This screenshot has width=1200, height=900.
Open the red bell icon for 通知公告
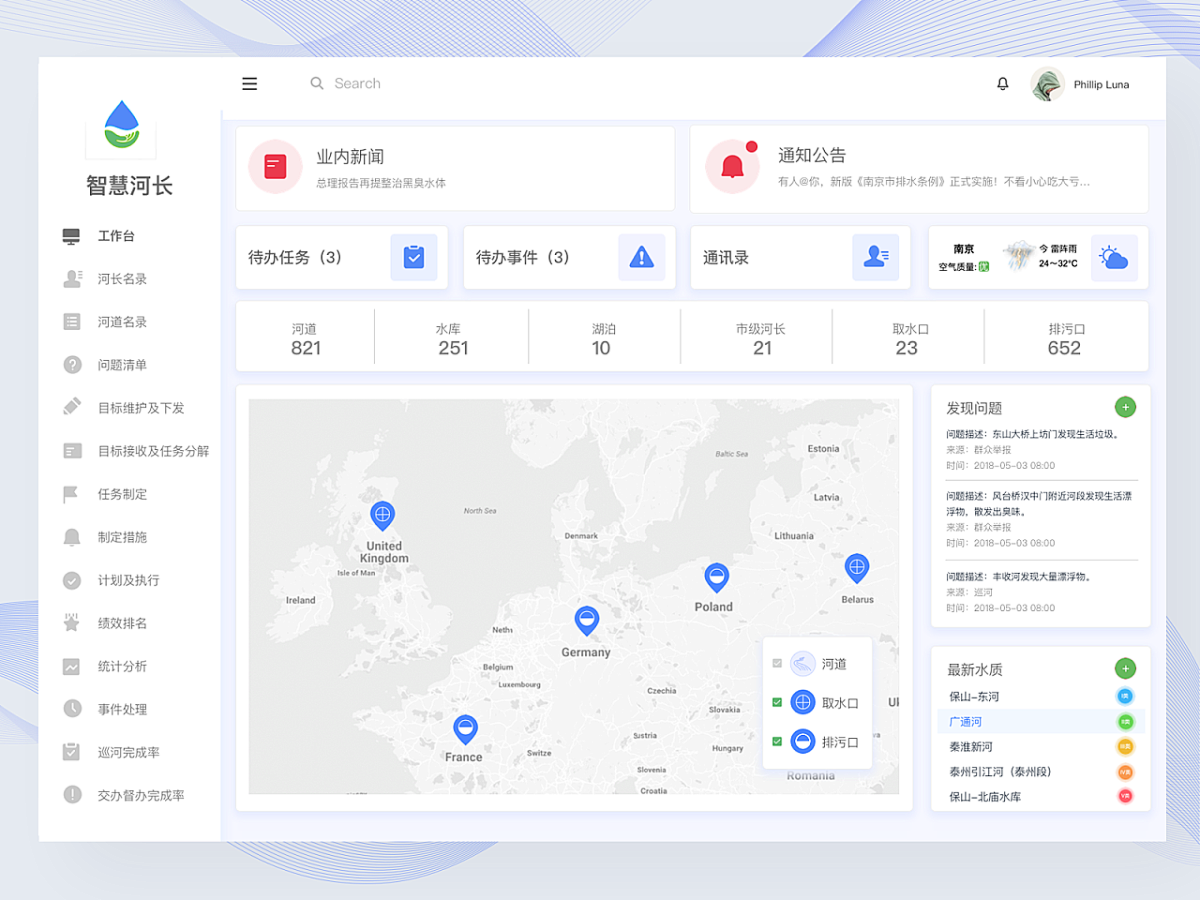(732, 166)
